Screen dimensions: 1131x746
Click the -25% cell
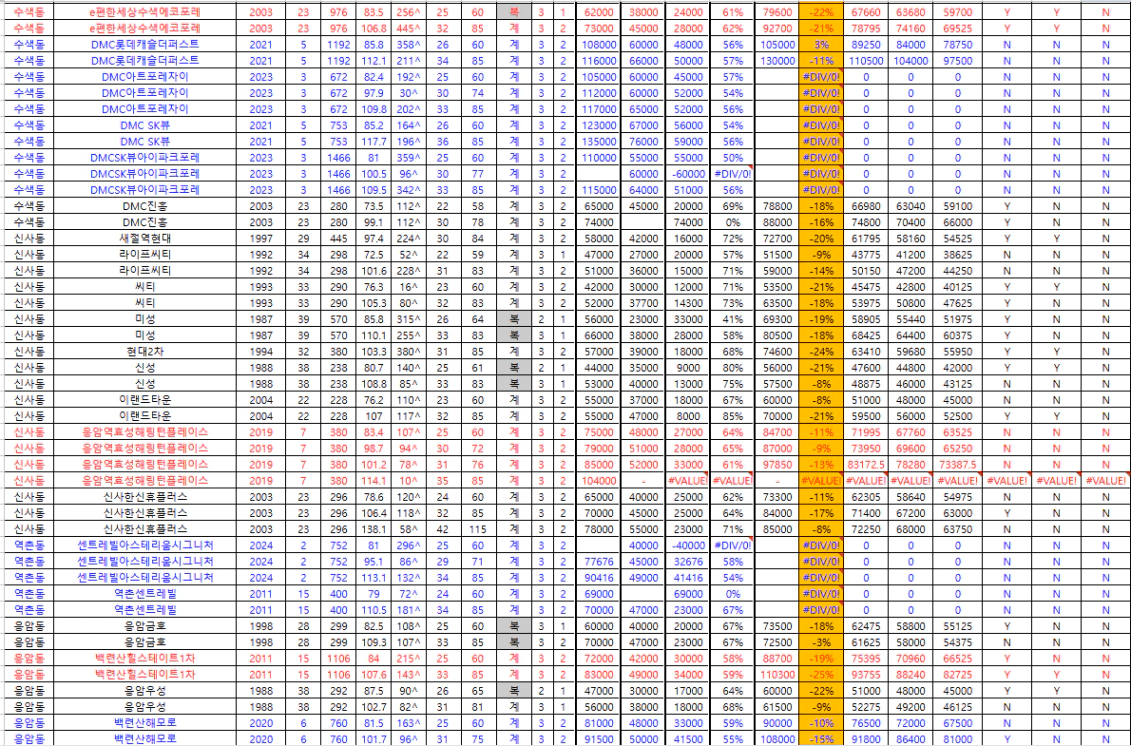tap(821, 675)
